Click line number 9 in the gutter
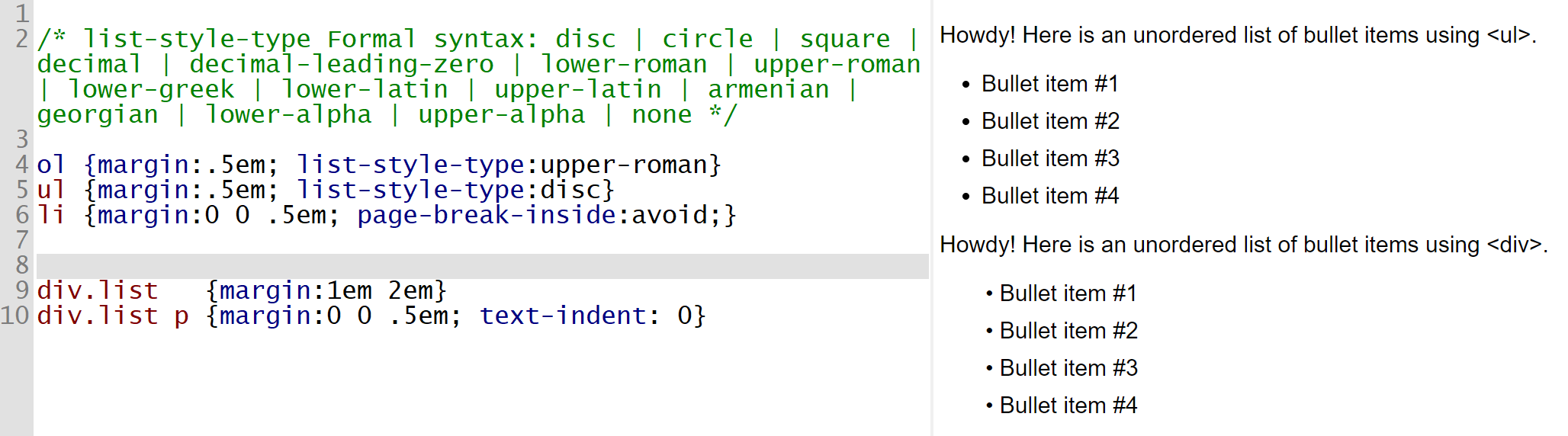 coord(22,290)
